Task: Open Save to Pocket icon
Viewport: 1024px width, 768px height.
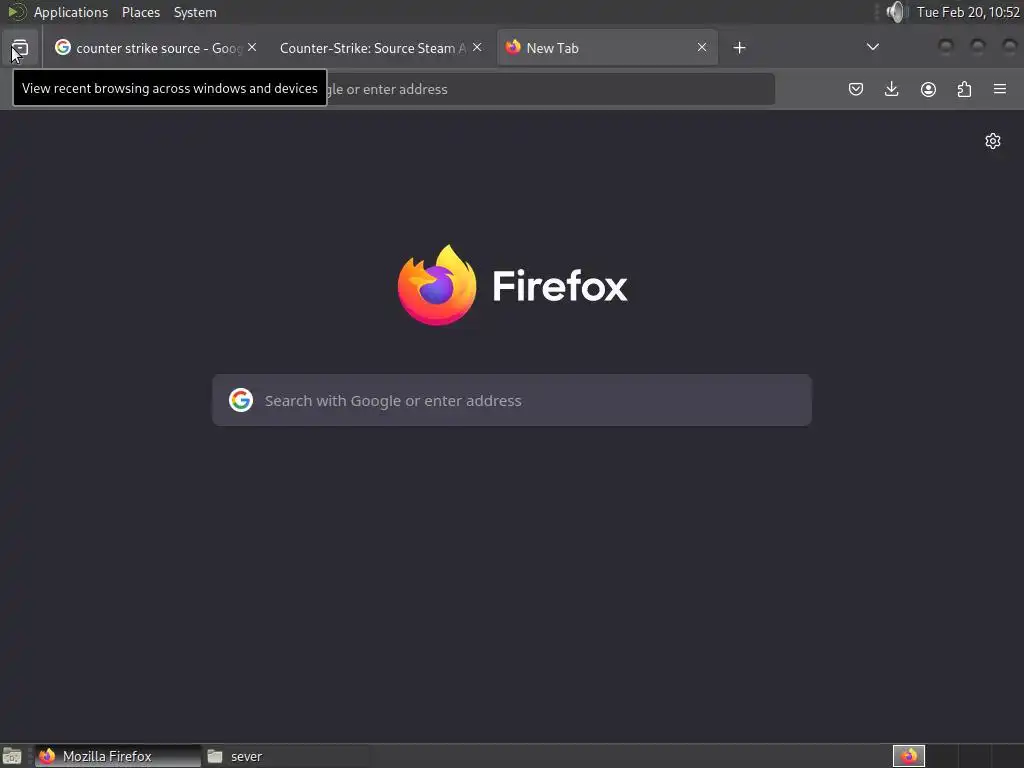Action: [856, 89]
